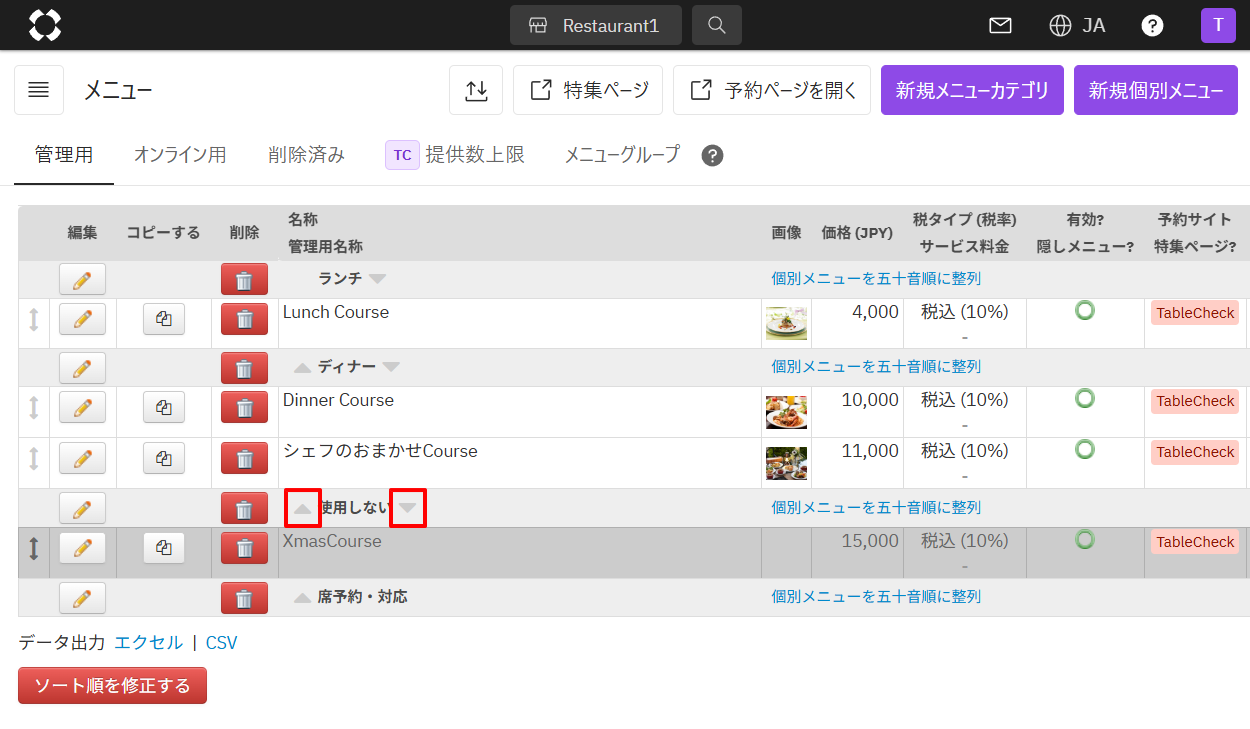Image resolution: width=1250 pixels, height=729 pixels.
Task: Delete the XmasCourse menu
Action: pyautogui.click(x=244, y=548)
